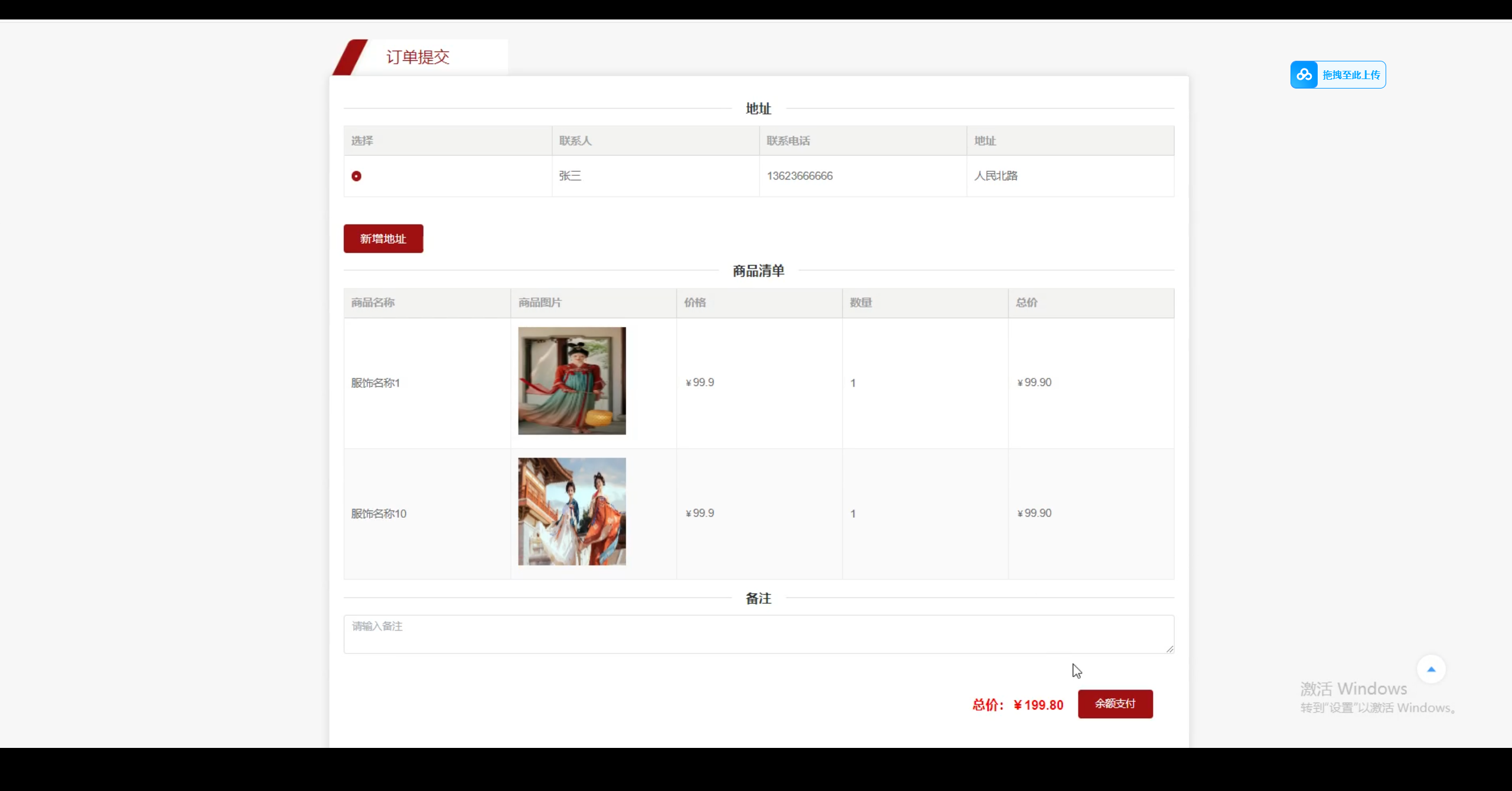Image resolution: width=1512 pixels, height=791 pixels.
Task: Click the 拖拽至此上传 upload label
Action: coord(1351,75)
